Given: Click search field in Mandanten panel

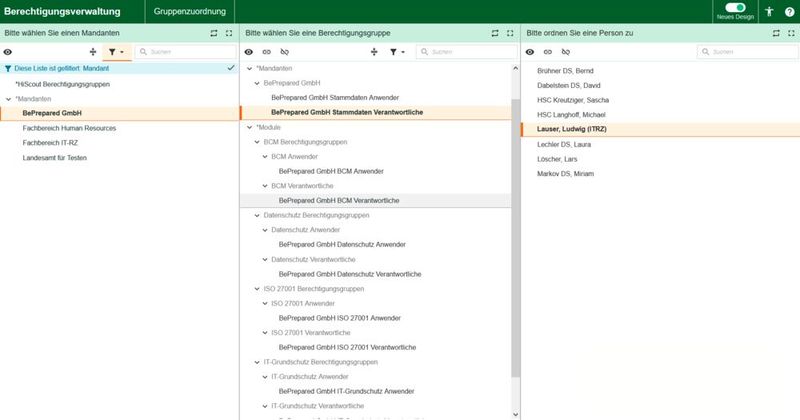Looking at the screenshot, I should coord(186,52).
